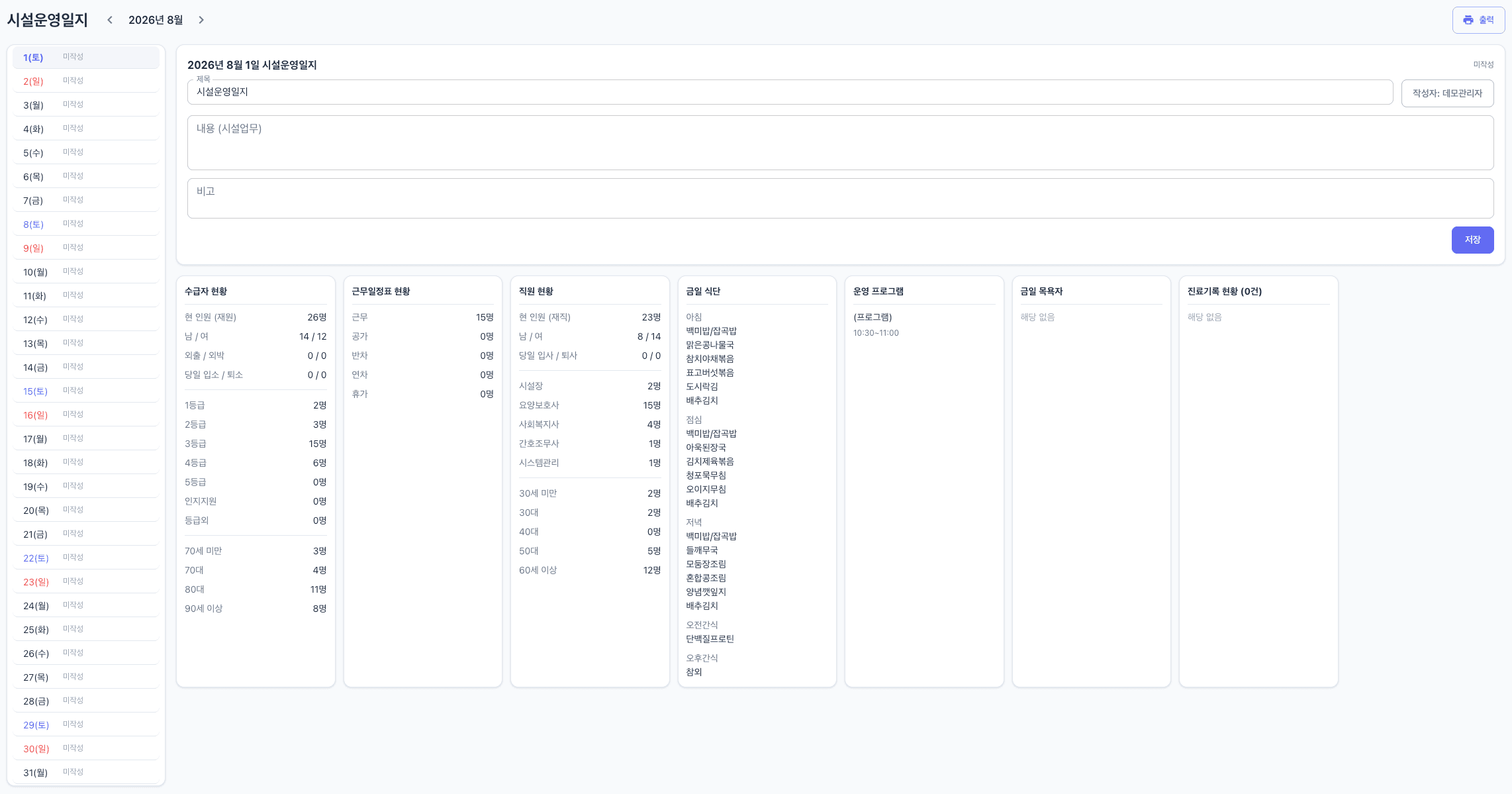Click the 시설운영일지 page heading

[x=48, y=20]
